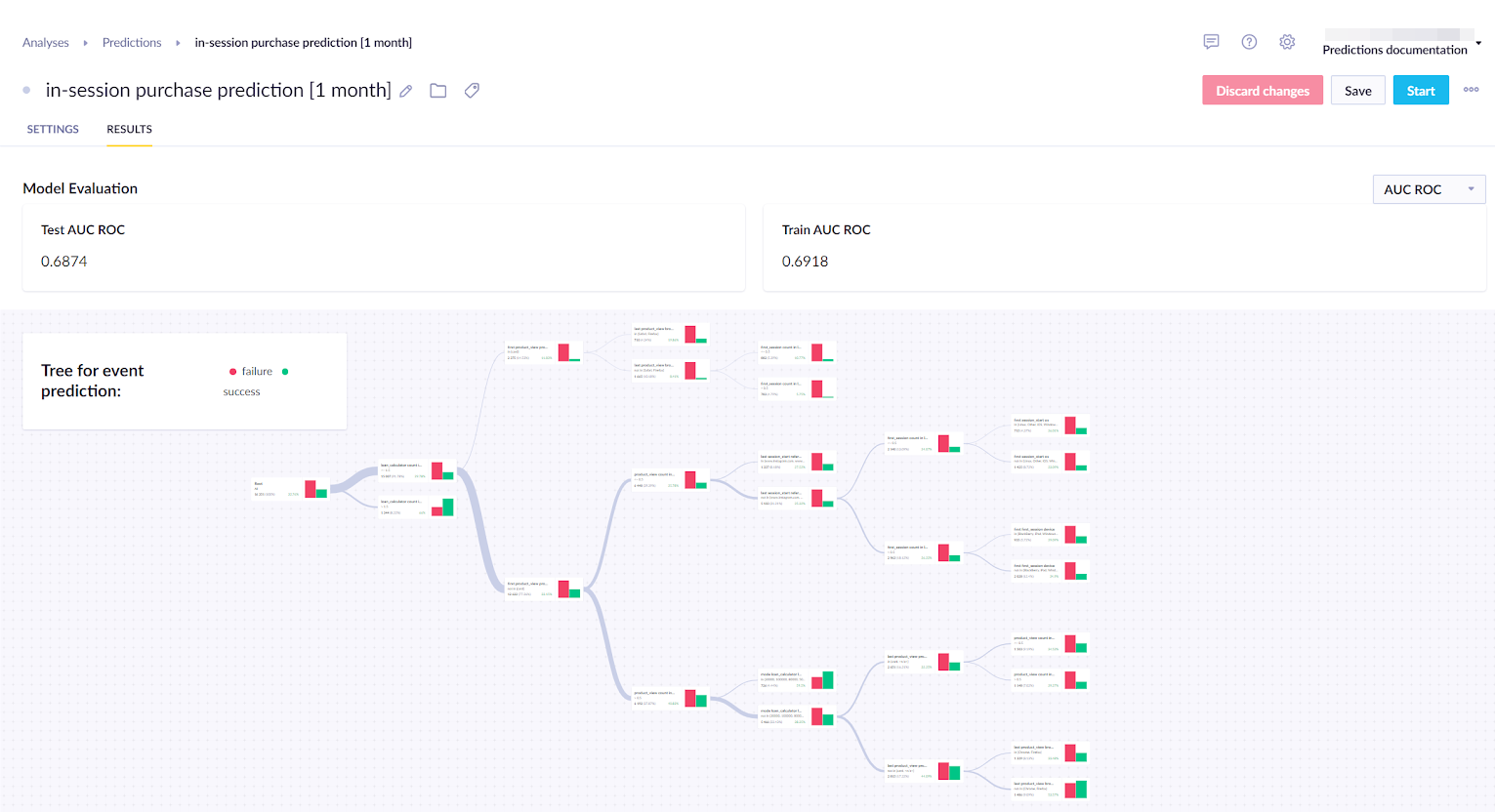Click the Help question-mark icon
Screen dimensions: 1495x812
tap(1249, 41)
